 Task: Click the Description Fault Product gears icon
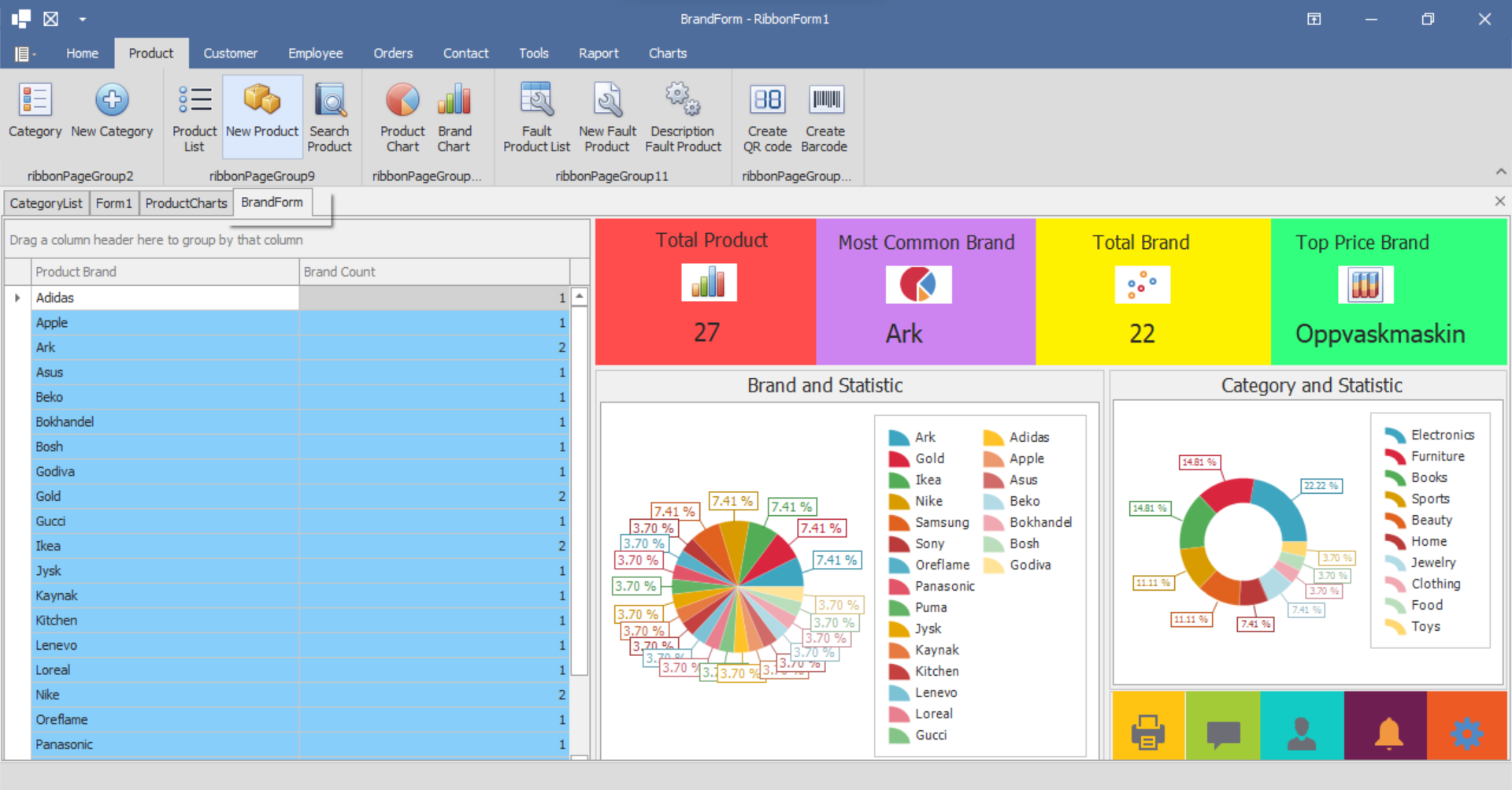pos(682,100)
